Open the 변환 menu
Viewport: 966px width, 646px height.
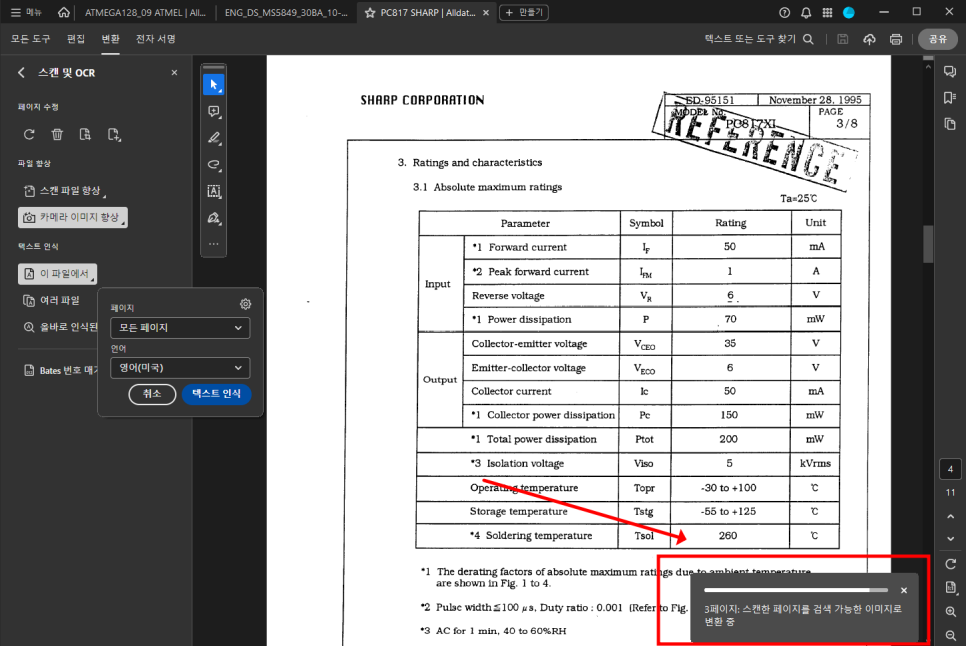(x=110, y=39)
